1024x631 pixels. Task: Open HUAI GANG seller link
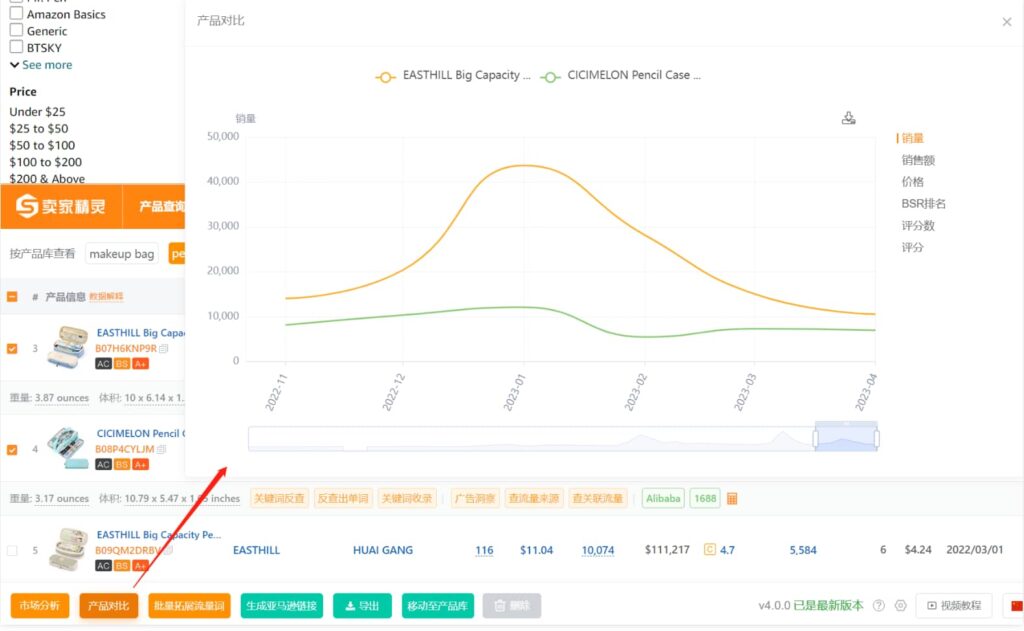383,550
